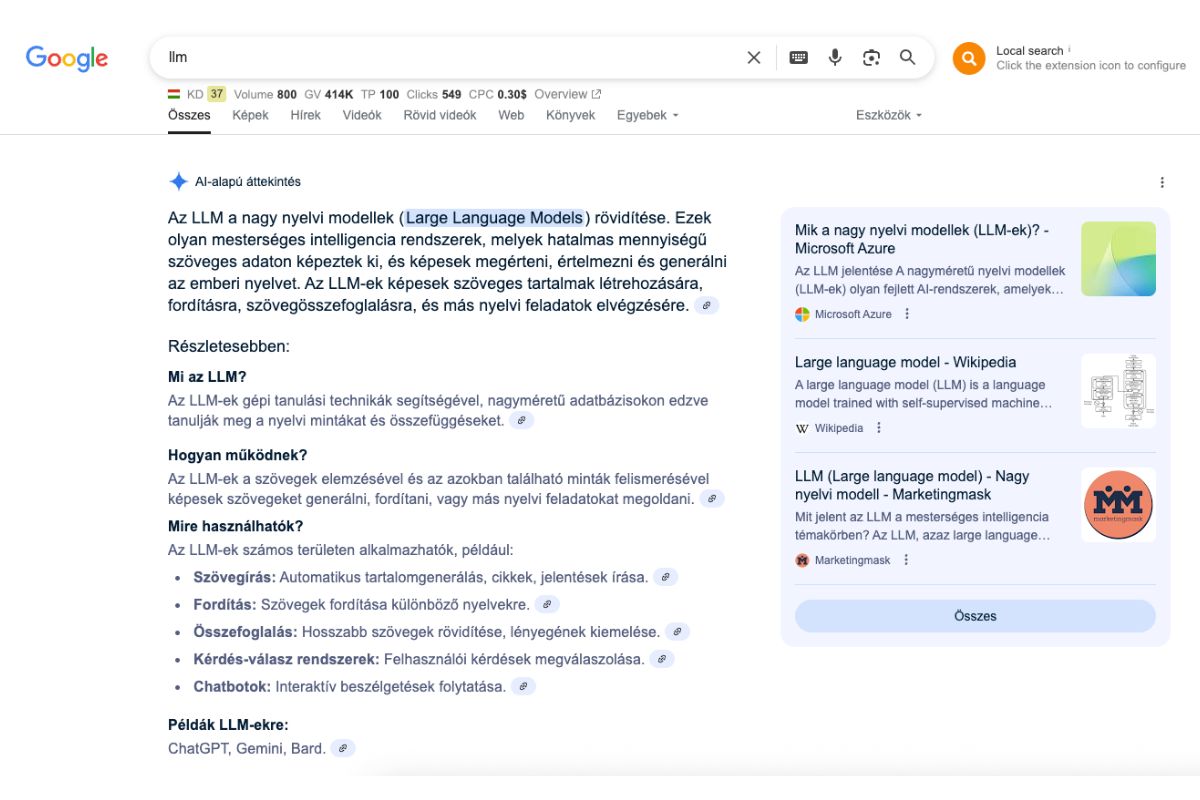1200x800 pixels.
Task: Click the 'AI-alapú áttekintés' label
Action: pos(248,182)
